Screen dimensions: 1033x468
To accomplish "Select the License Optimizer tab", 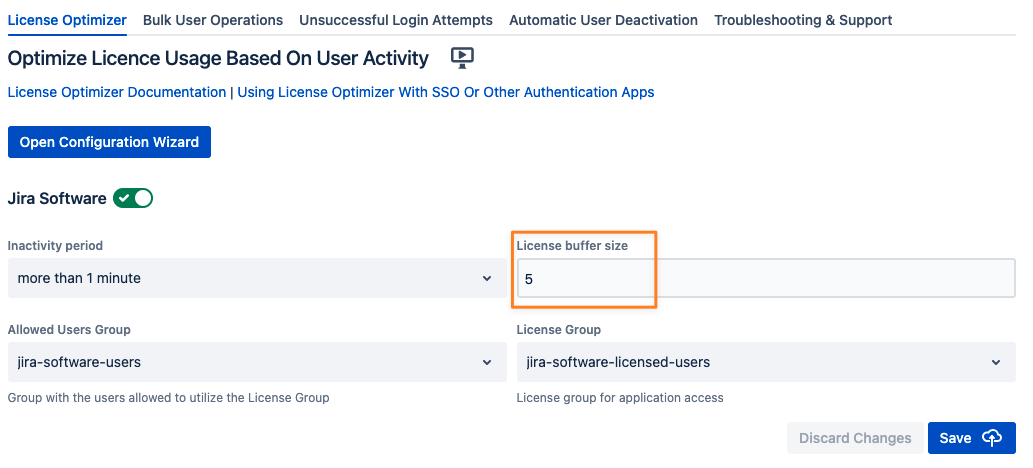I will pos(67,20).
